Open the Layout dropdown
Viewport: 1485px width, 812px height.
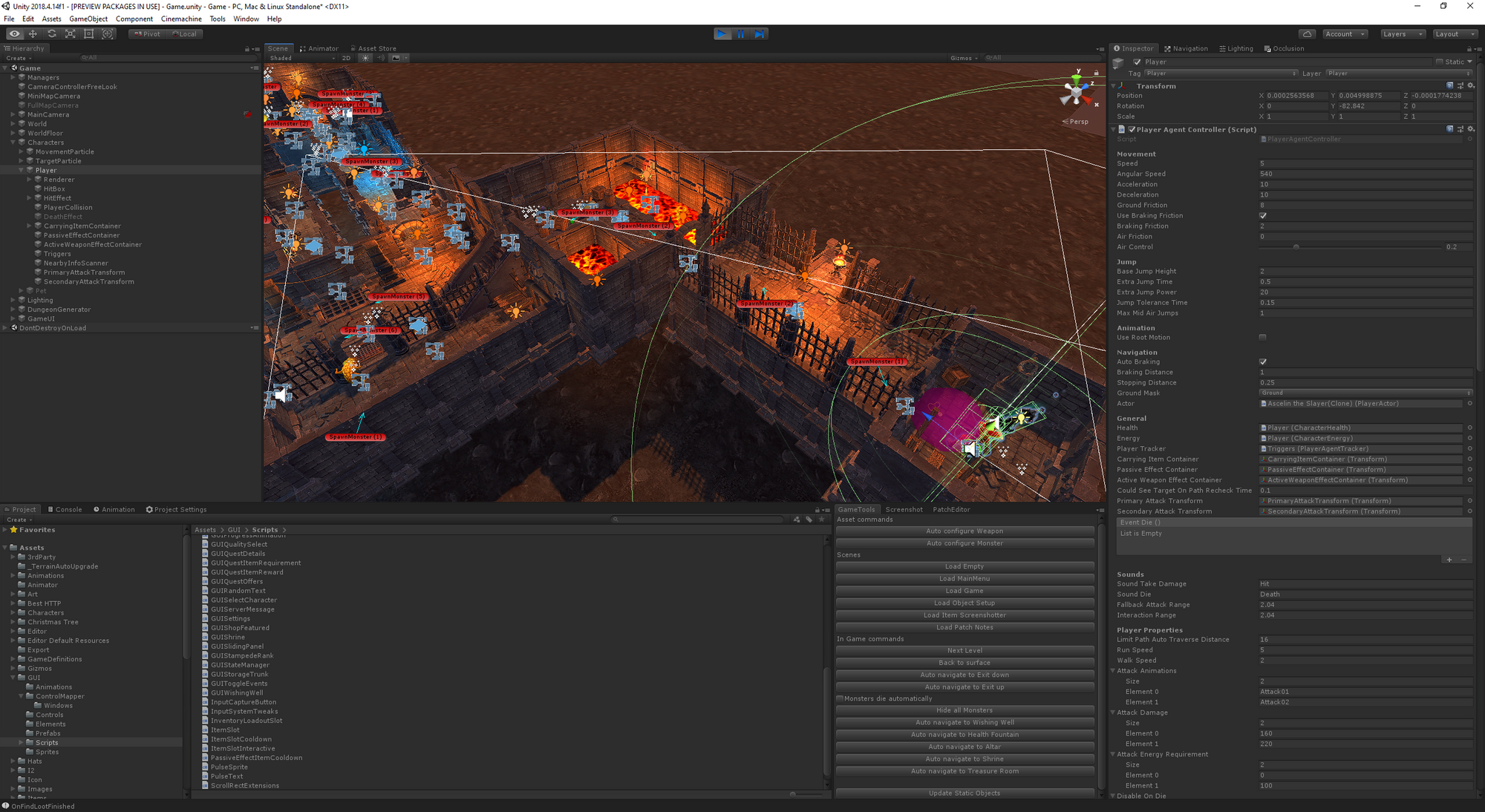1455,33
